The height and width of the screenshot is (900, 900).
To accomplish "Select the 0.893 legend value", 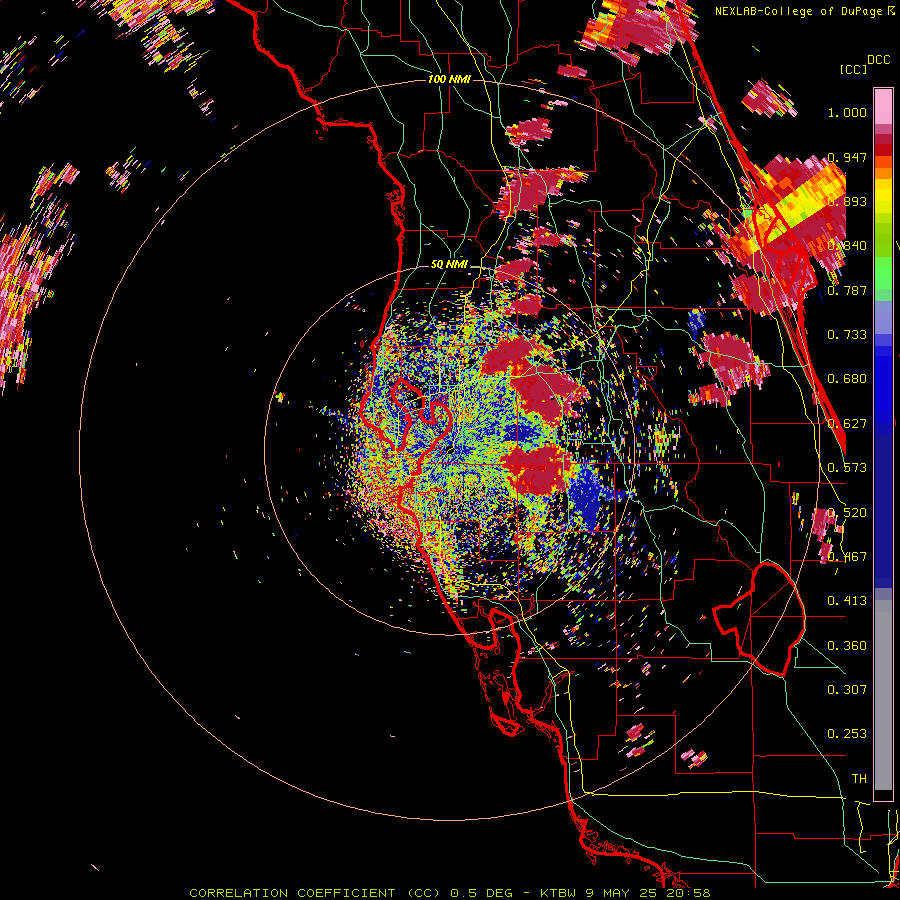I will 847,201.
